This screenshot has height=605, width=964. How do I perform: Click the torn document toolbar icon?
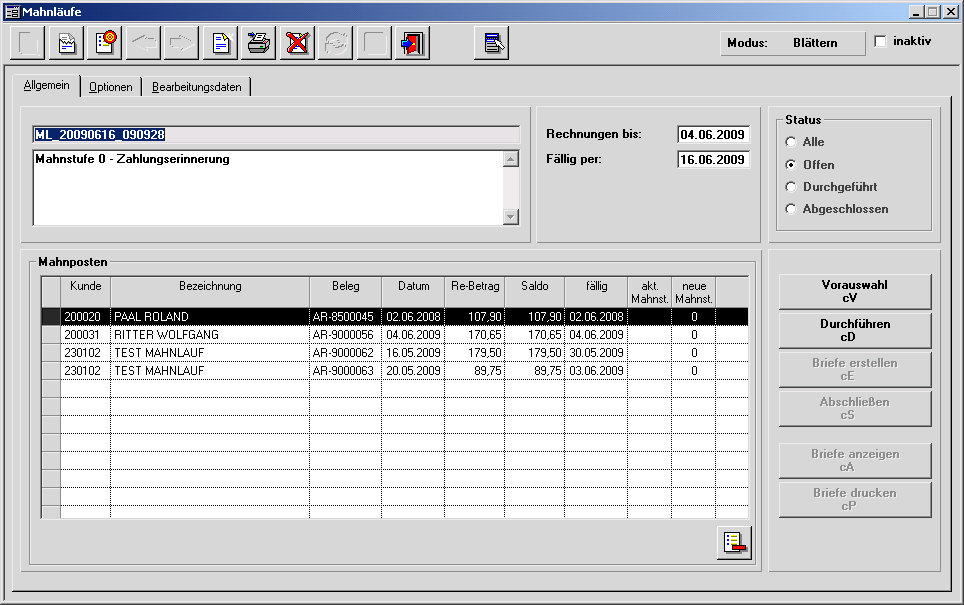coord(67,44)
